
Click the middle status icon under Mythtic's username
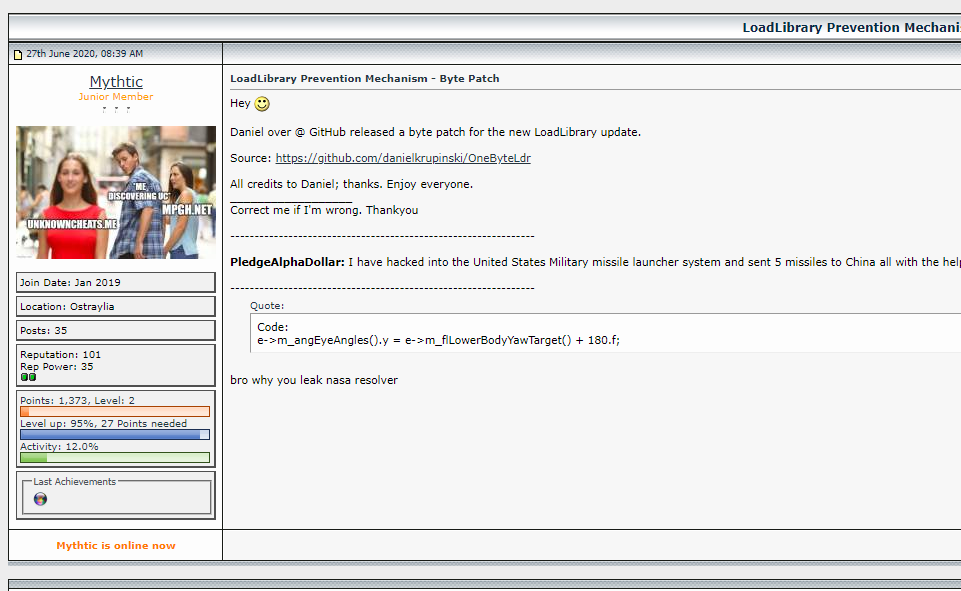click(x=116, y=111)
